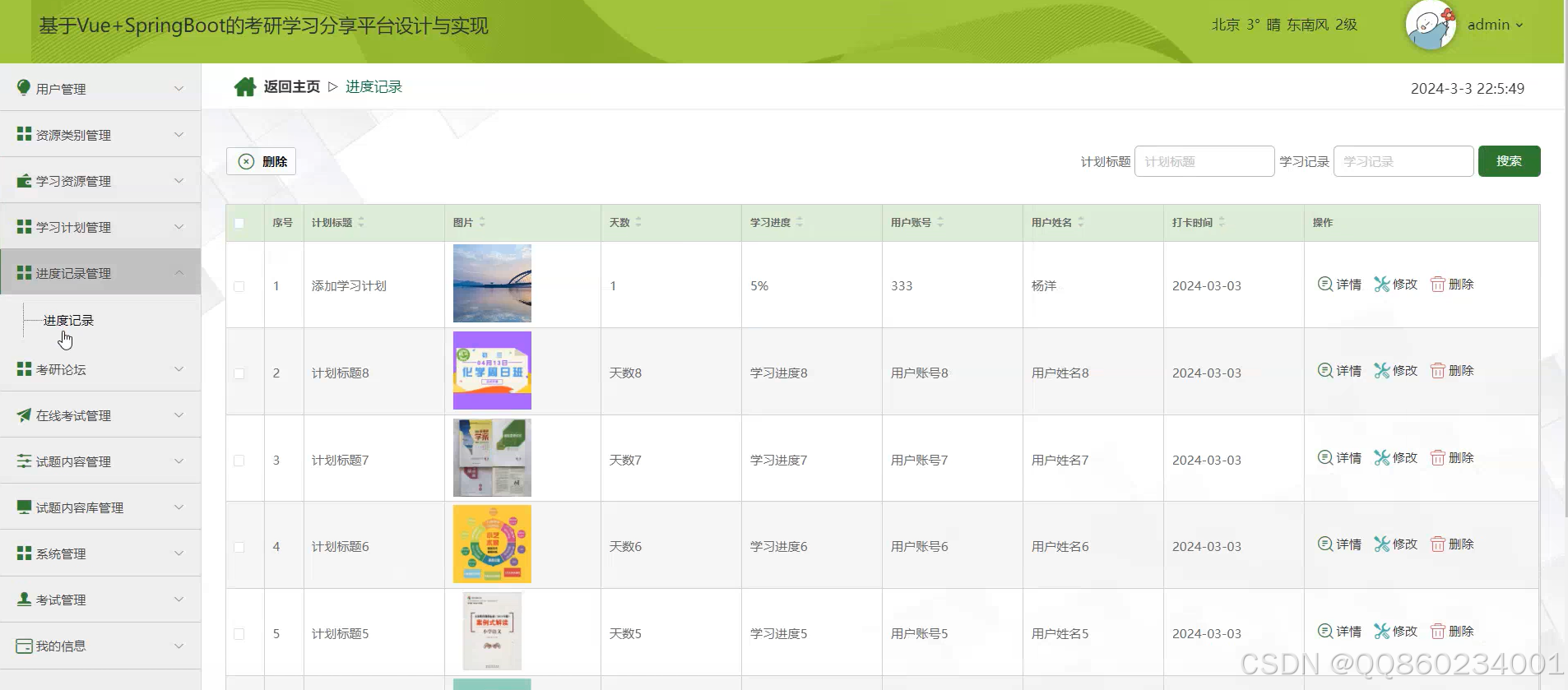
Task: Check the checkbox for row 计划标题6
Action: 239,547
